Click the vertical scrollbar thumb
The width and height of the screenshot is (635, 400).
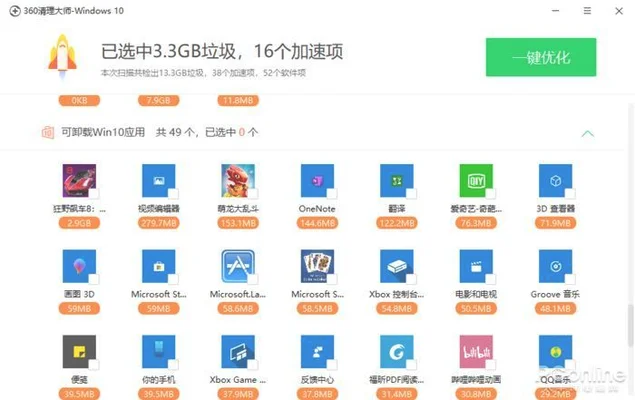[631, 326]
